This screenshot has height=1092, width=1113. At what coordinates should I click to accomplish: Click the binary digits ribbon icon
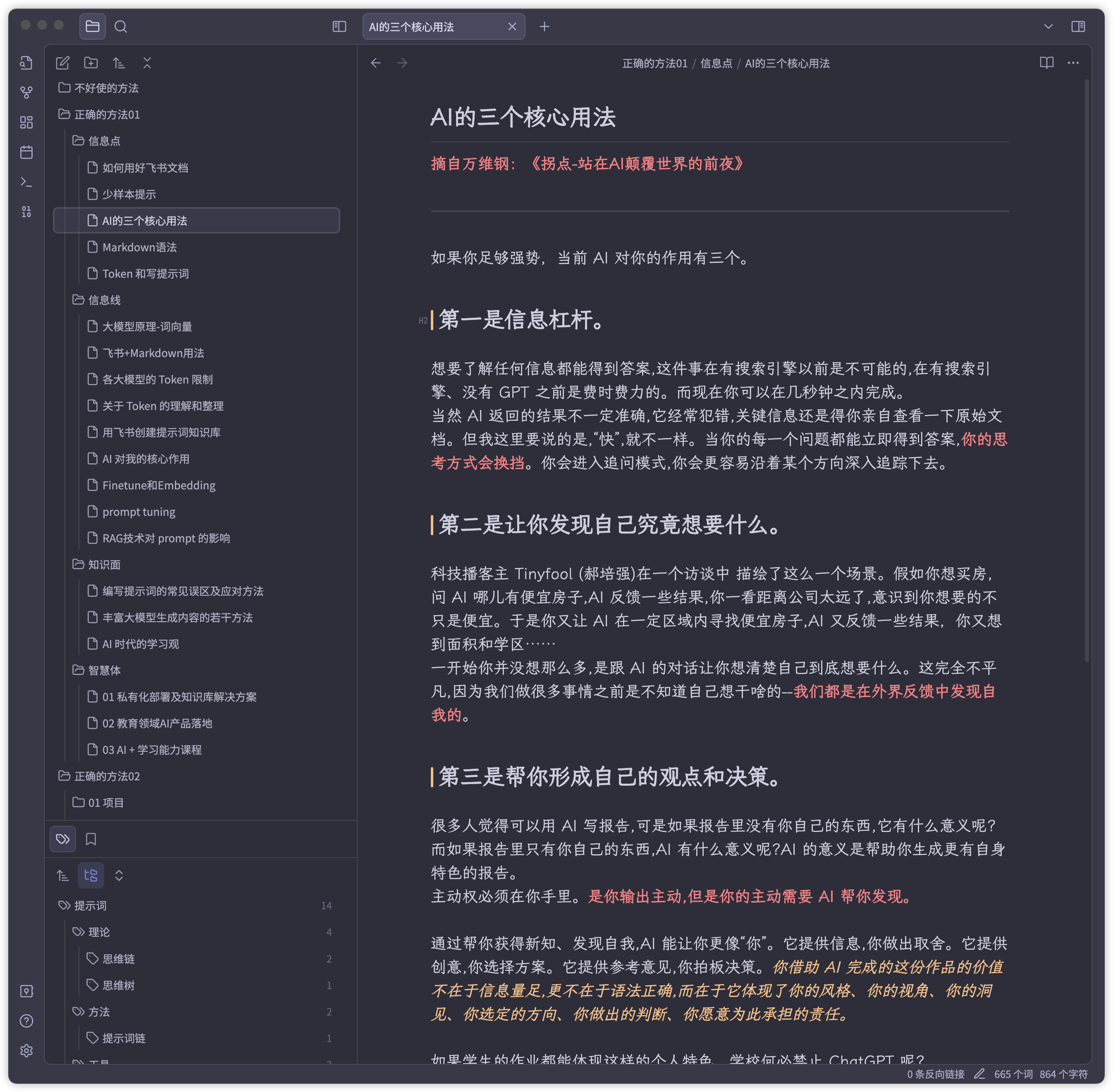point(26,212)
